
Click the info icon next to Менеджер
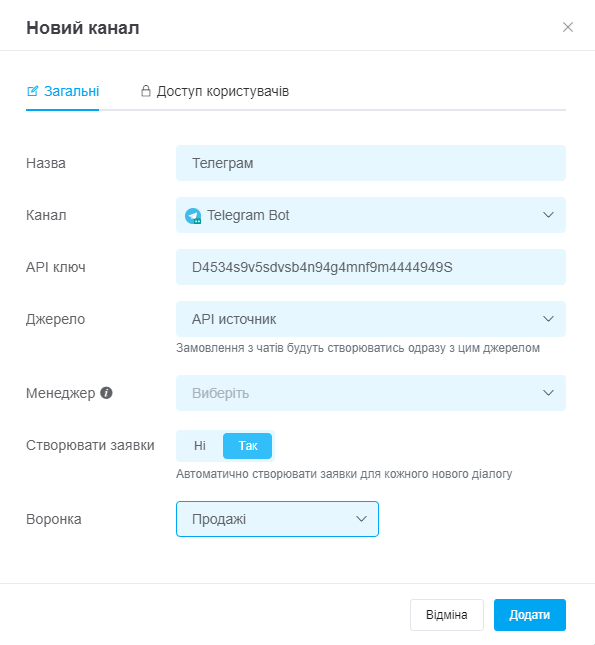pyautogui.click(x=106, y=393)
